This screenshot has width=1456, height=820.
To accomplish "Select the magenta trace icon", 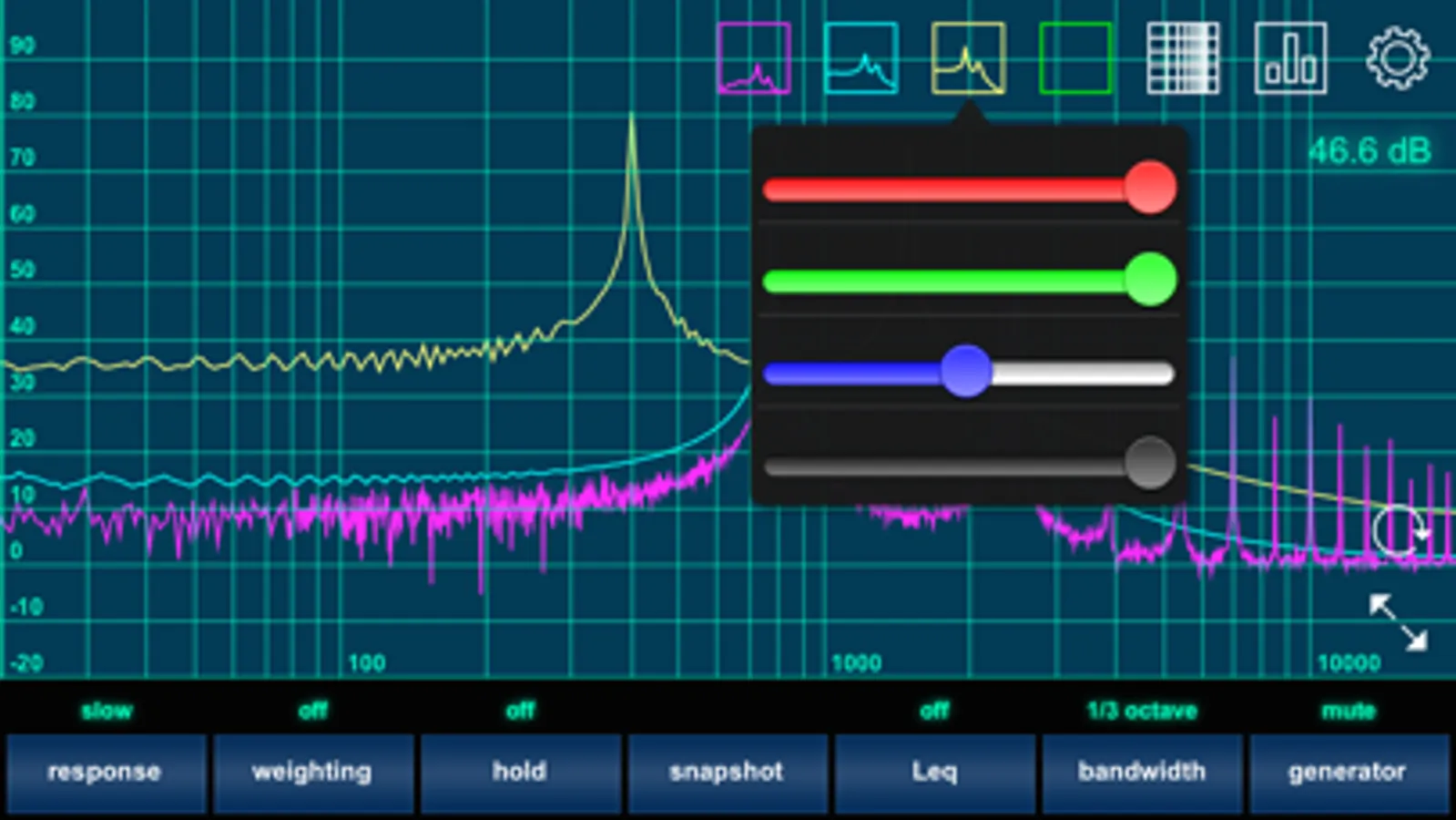I will (754, 59).
